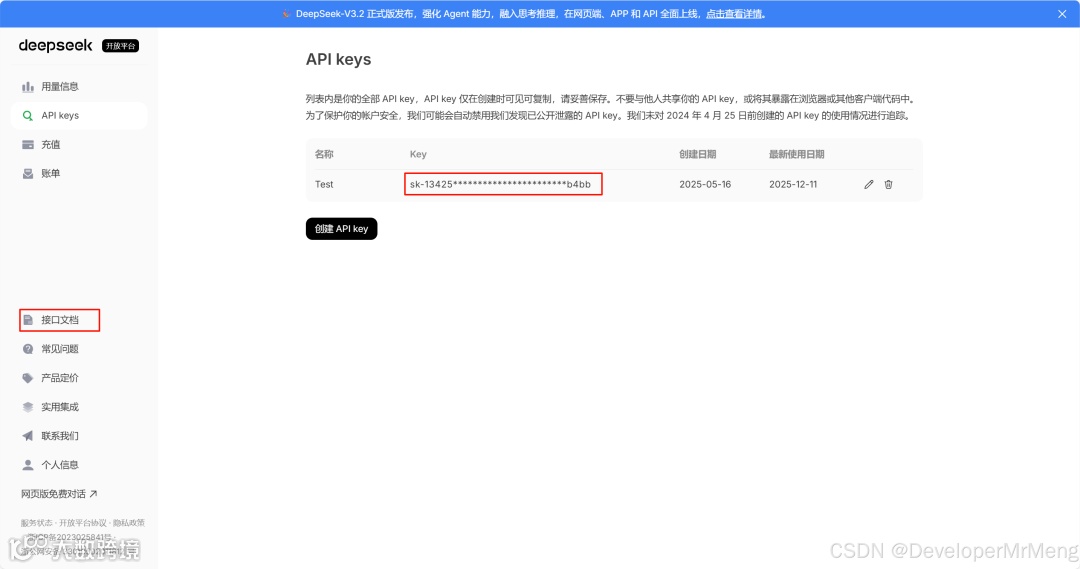Viewport: 1080px width, 569px height.
Task: Click the masked key sk-13425***b4bb
Action: pos(501,185)
